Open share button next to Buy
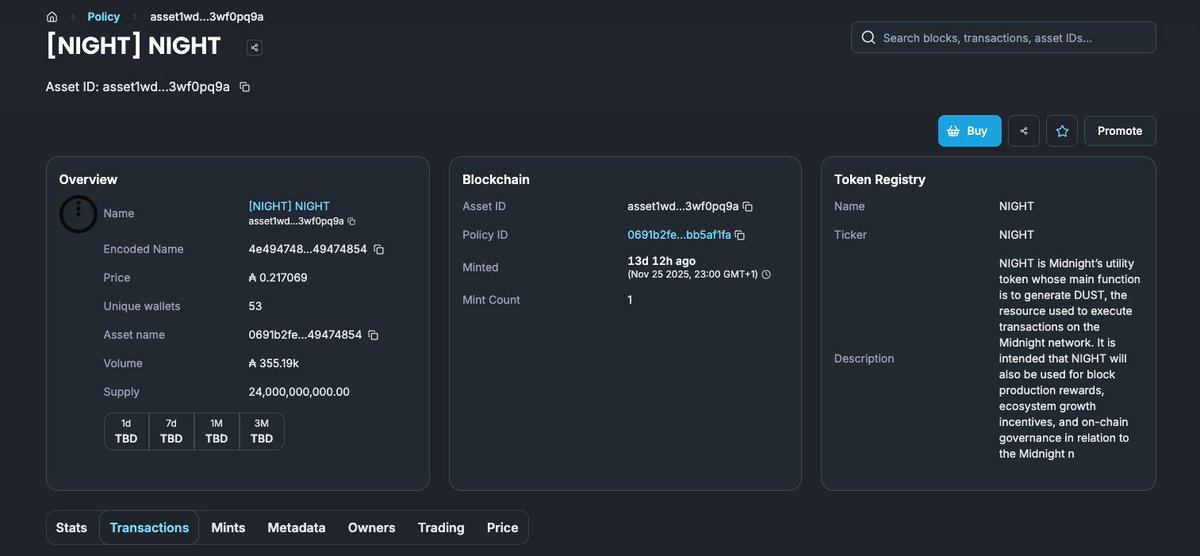 (1023, 131)
